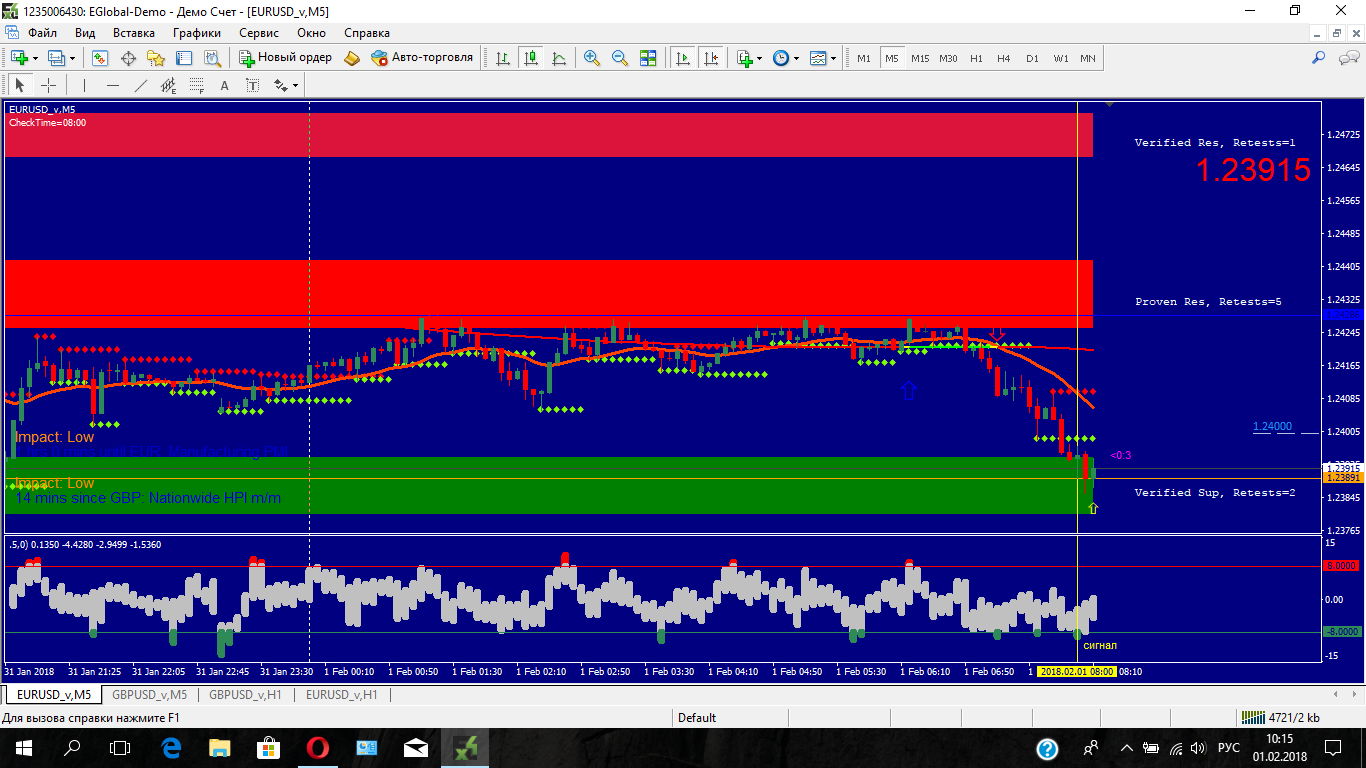Open Windows Start menu
Viewport: 1366px width, 768px height.
point(23,747)
